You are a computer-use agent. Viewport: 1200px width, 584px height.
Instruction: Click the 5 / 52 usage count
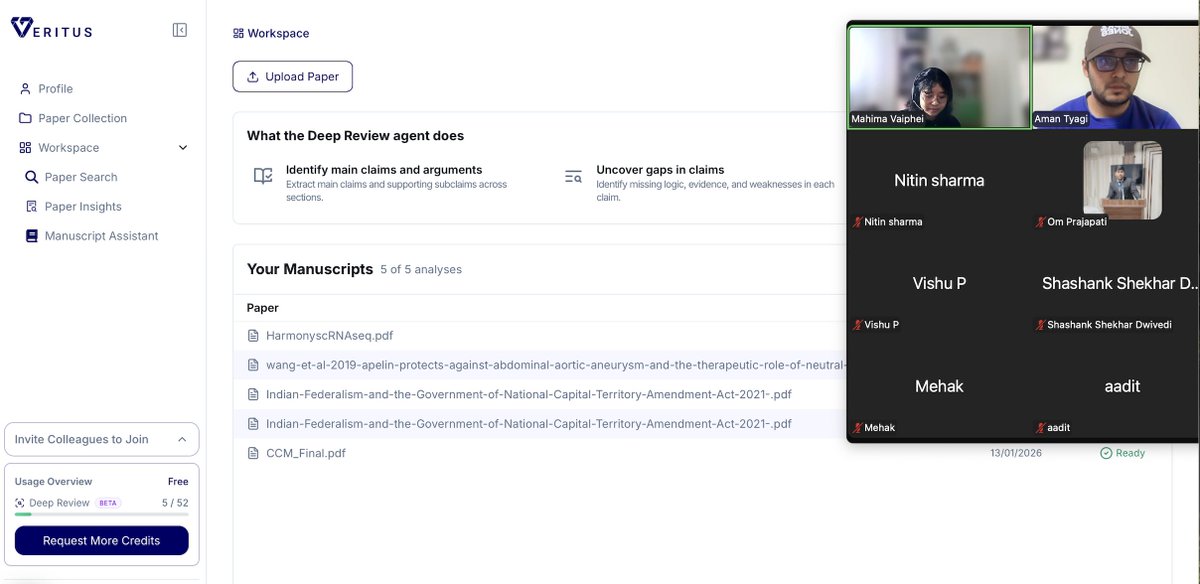point(175,503)
